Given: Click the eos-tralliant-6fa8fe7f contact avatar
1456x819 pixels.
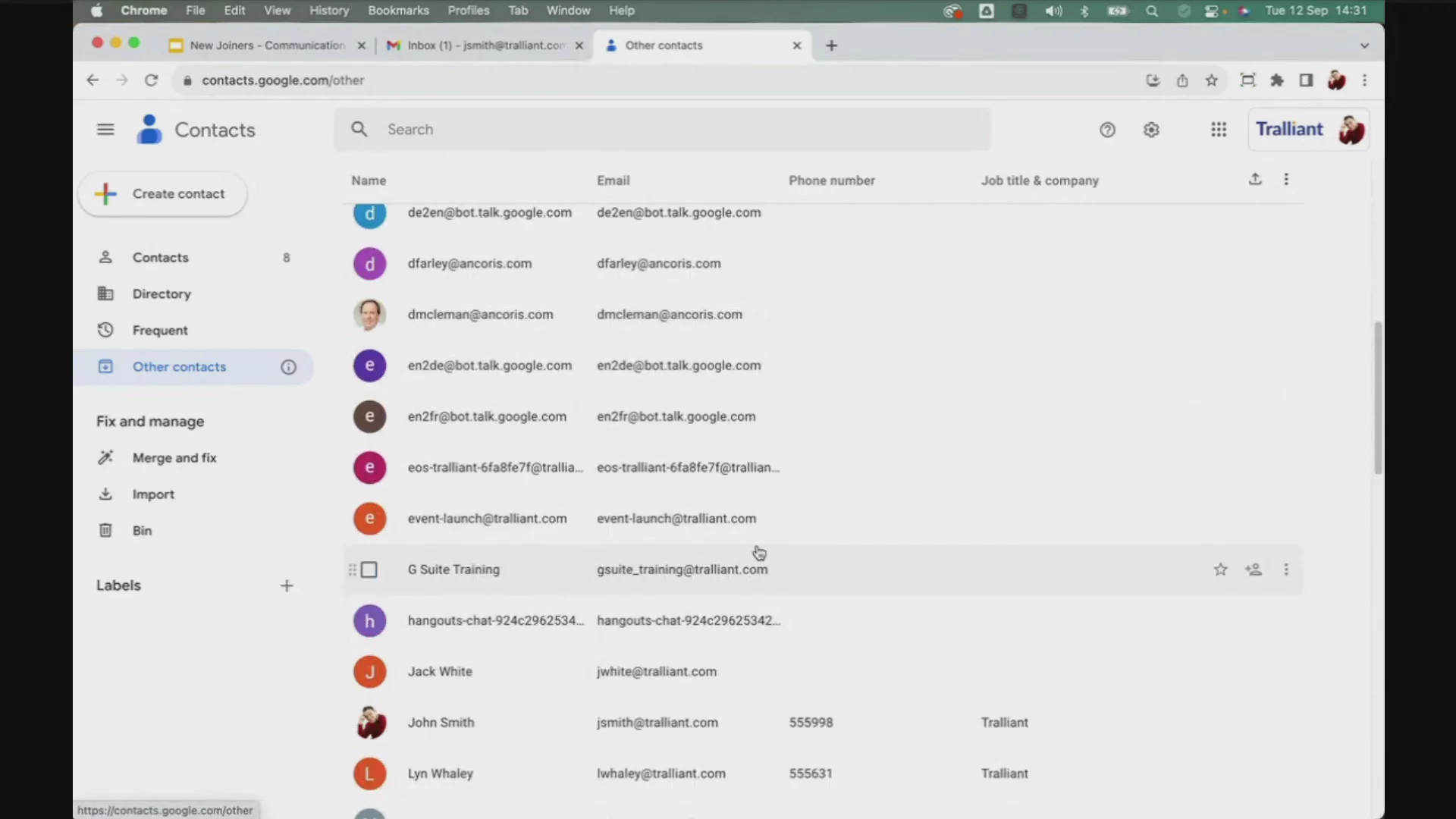Looking at the screenshot, I should coord(369,468).
